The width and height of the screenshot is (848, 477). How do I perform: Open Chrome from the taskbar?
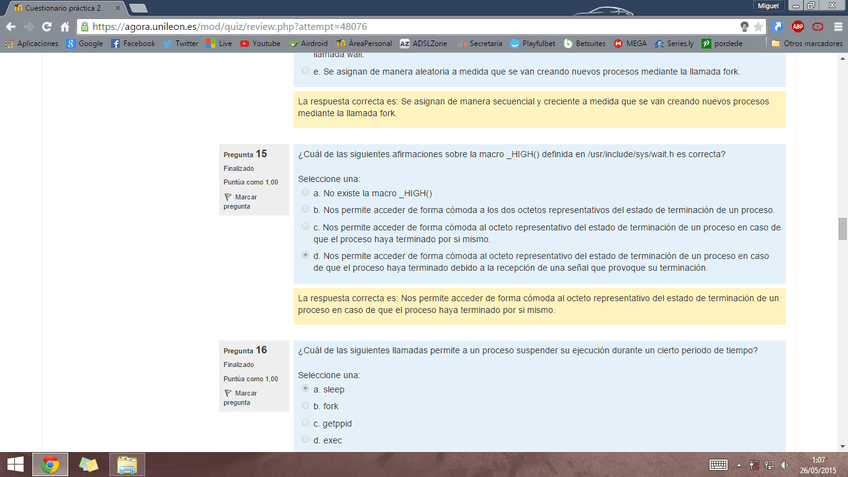[x=50, y=465]
